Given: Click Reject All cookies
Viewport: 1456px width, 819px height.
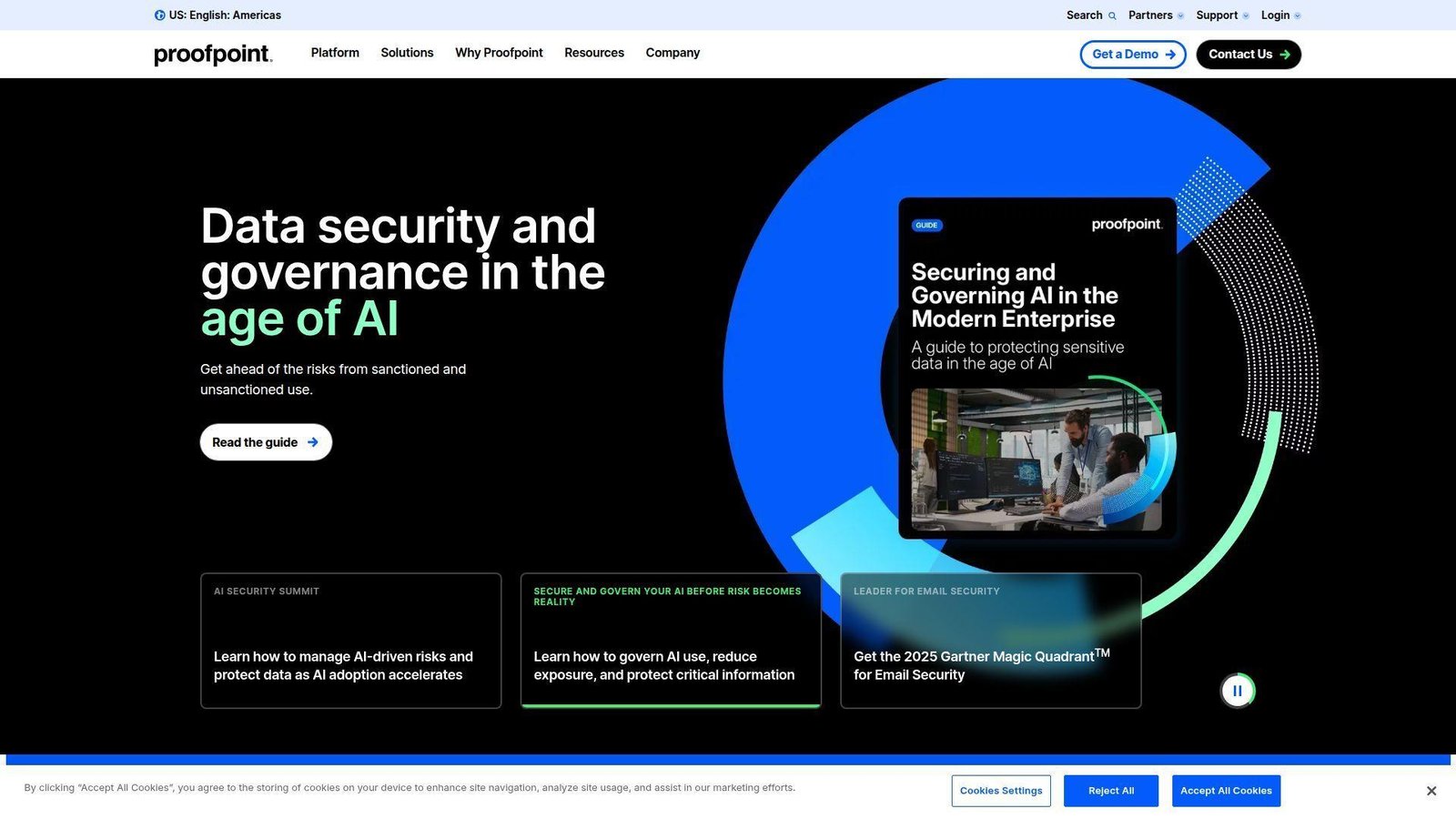Looking at the screenshot, I should (x=1111, y=791).
